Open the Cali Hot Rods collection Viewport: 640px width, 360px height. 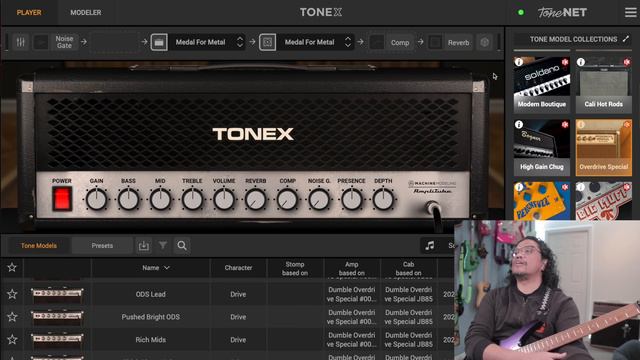[604, 85]
